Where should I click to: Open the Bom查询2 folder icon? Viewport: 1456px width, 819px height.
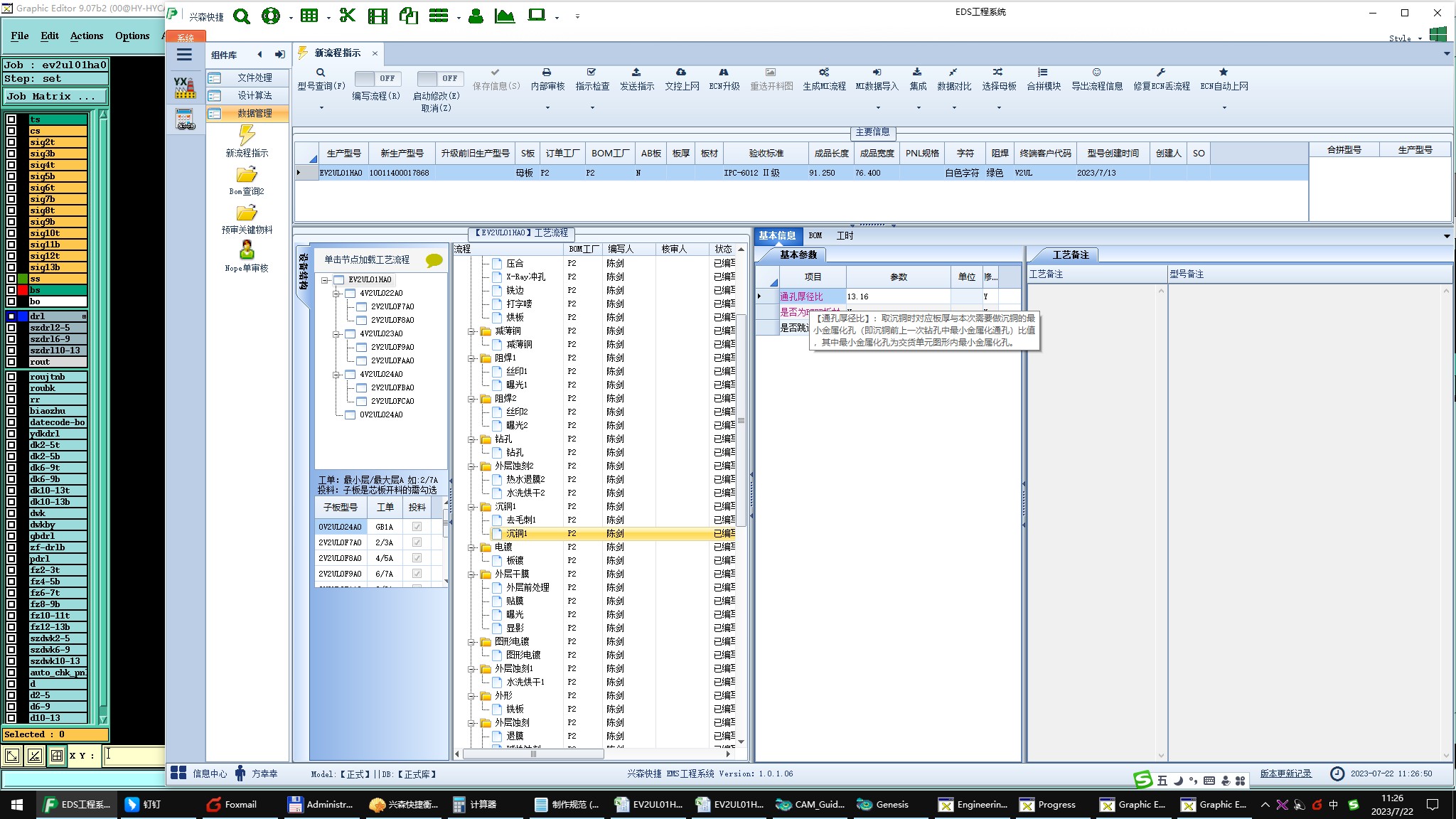247,175
